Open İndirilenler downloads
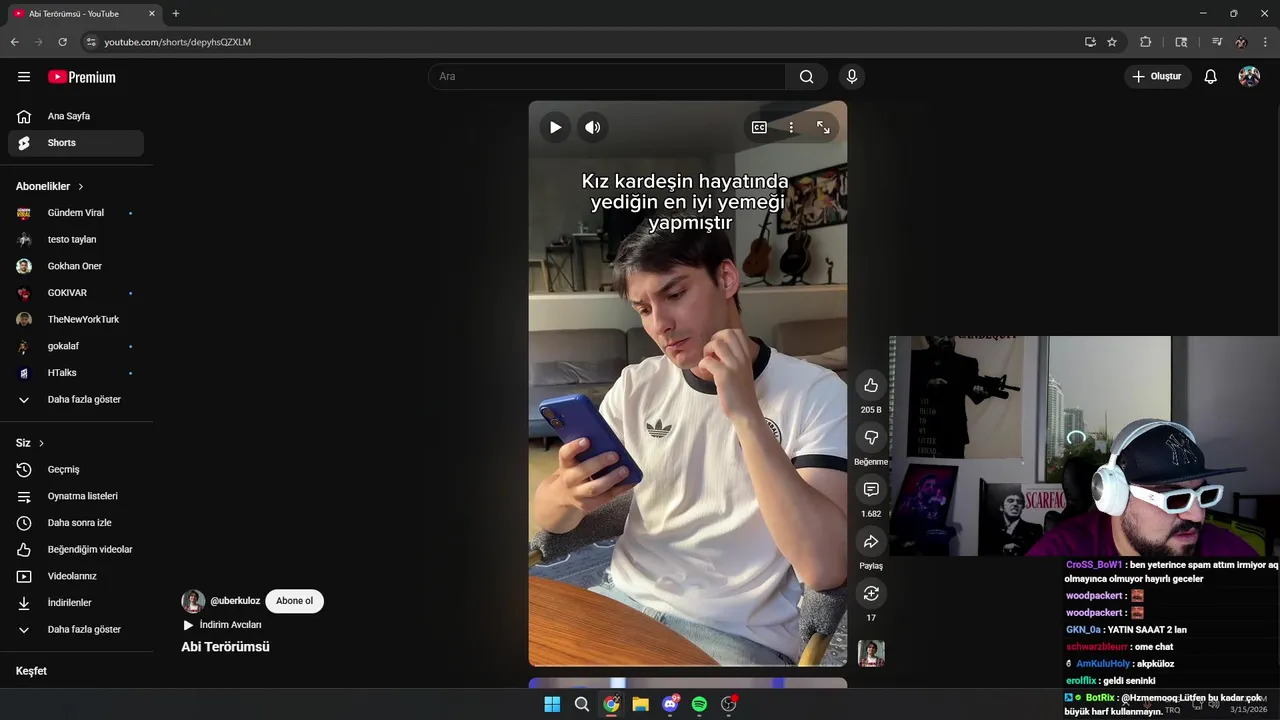Image resolution: width=1280 pixels, height=720 pixels. coord(76,603)
